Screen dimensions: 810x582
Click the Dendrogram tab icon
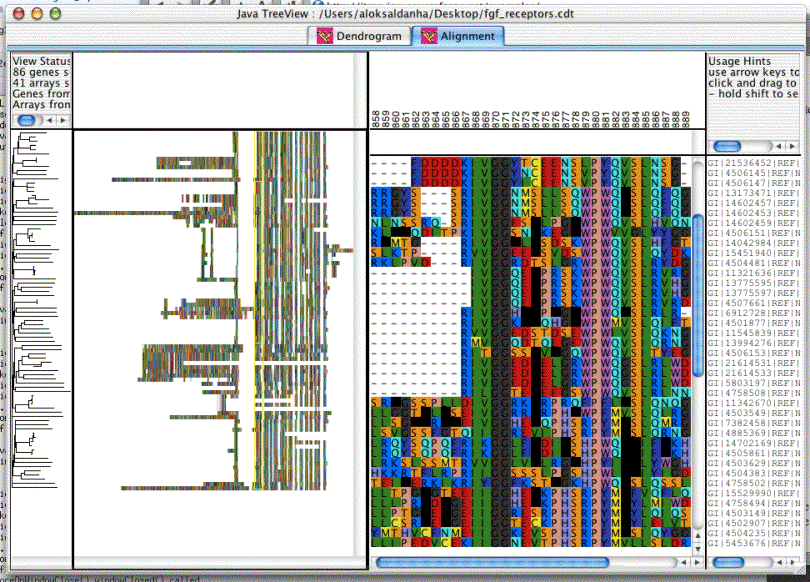[324, 36]
